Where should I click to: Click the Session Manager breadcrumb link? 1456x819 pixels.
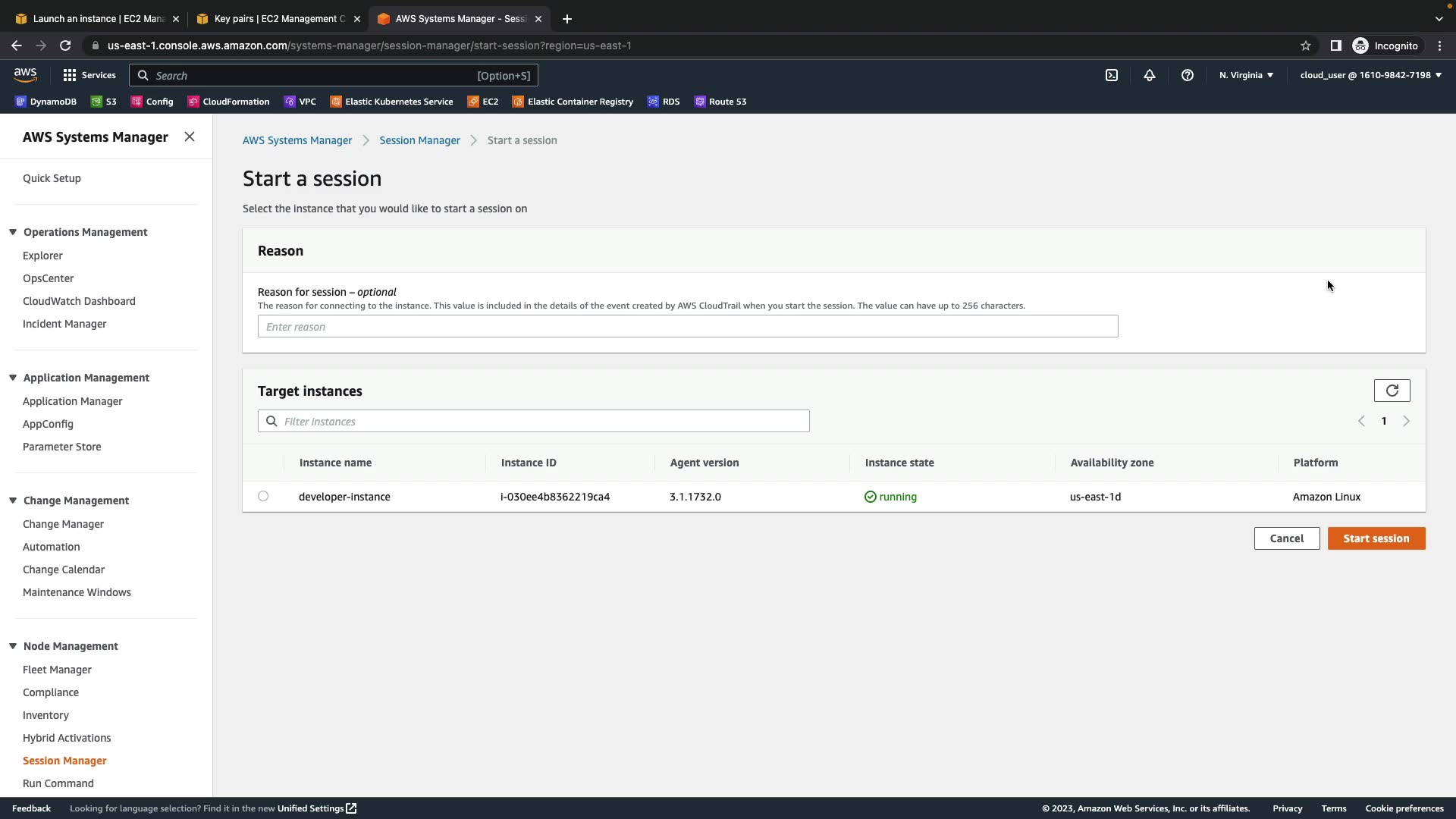point(419,140)
